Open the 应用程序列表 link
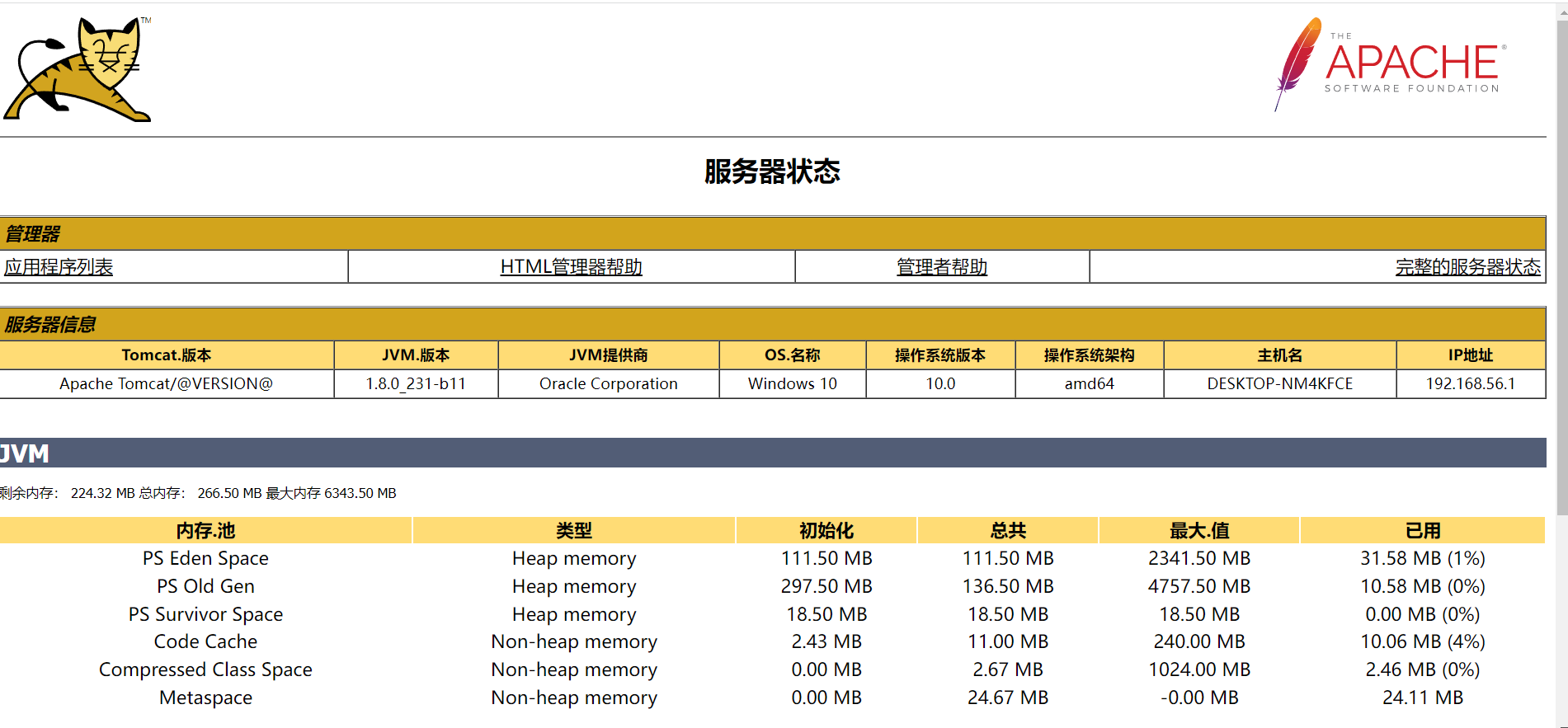 tap(59, 267)
